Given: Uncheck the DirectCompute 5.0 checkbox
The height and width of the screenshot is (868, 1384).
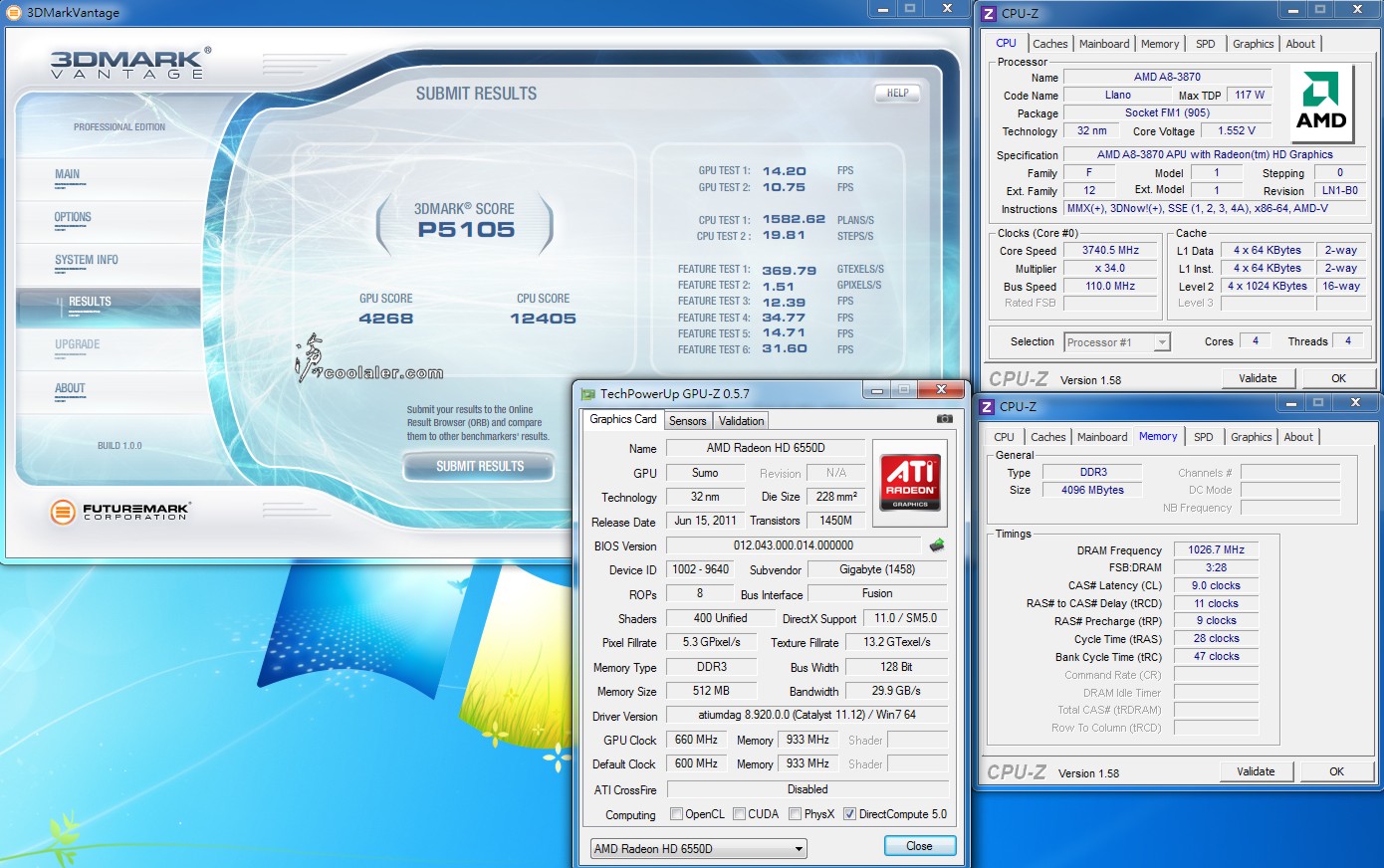Looking at the screenshot, I should click(849, 814).
